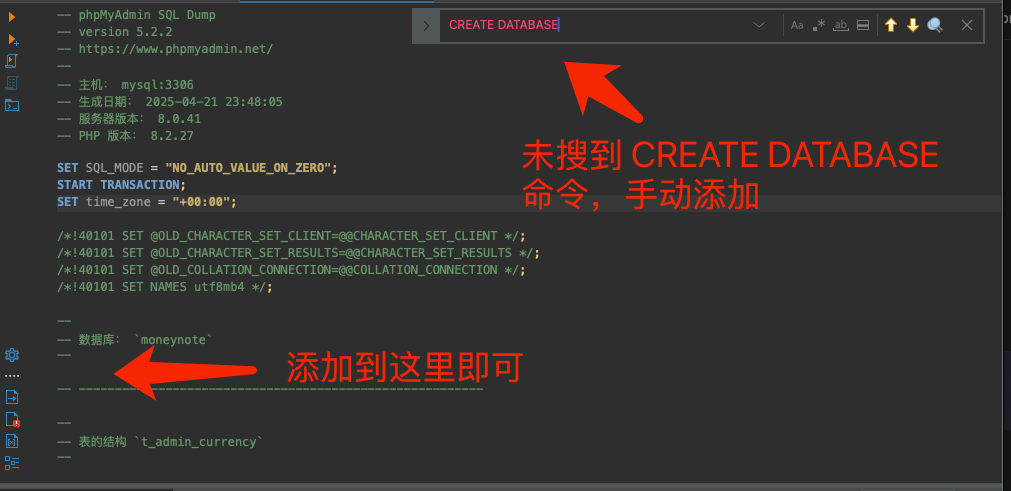Expand the replace row chevron
The height and width of the screenshot is (491, 1011).
coord(427,25)
